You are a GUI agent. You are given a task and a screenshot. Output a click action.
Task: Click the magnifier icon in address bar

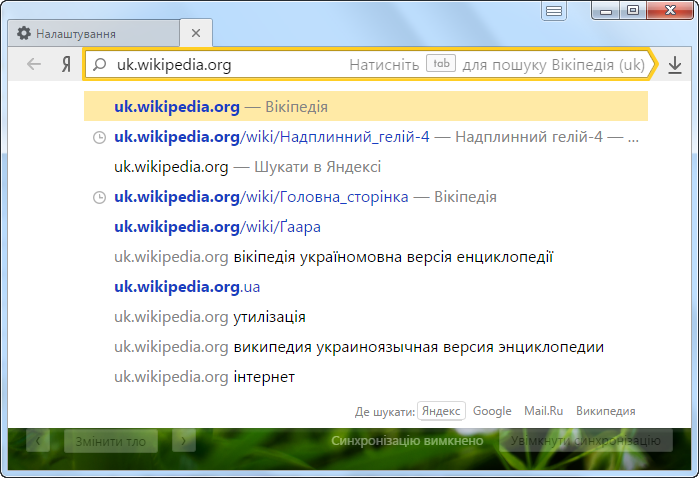click(100, 65)
